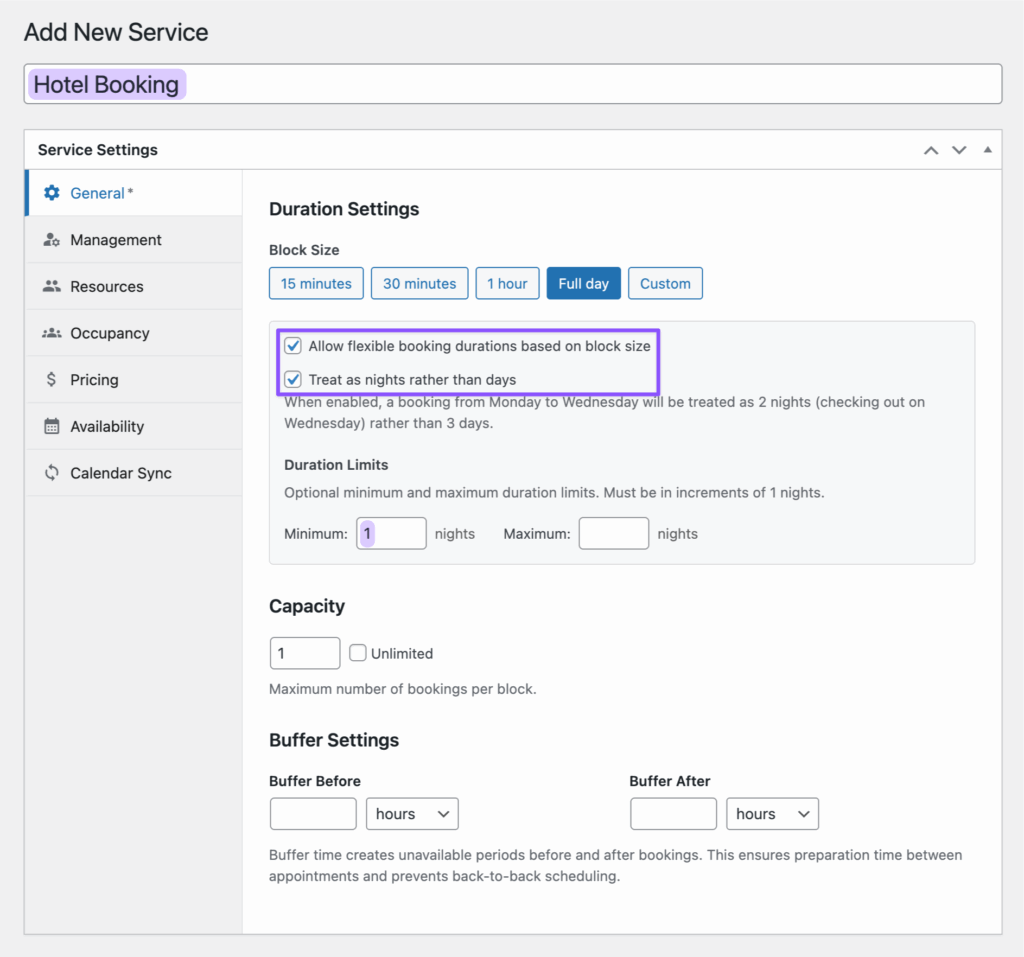Viewport: 1024px width, 957px height.
Task: Click the gear icon on the General tab
Action: click(51, 192)
